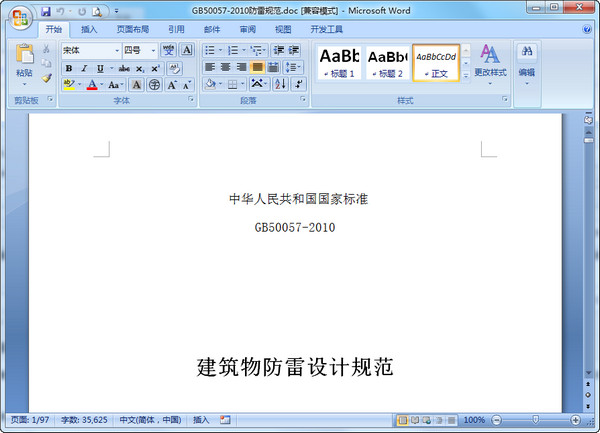
Task: Click the Paste clipboard icon
Action: [x=24, y=54]
